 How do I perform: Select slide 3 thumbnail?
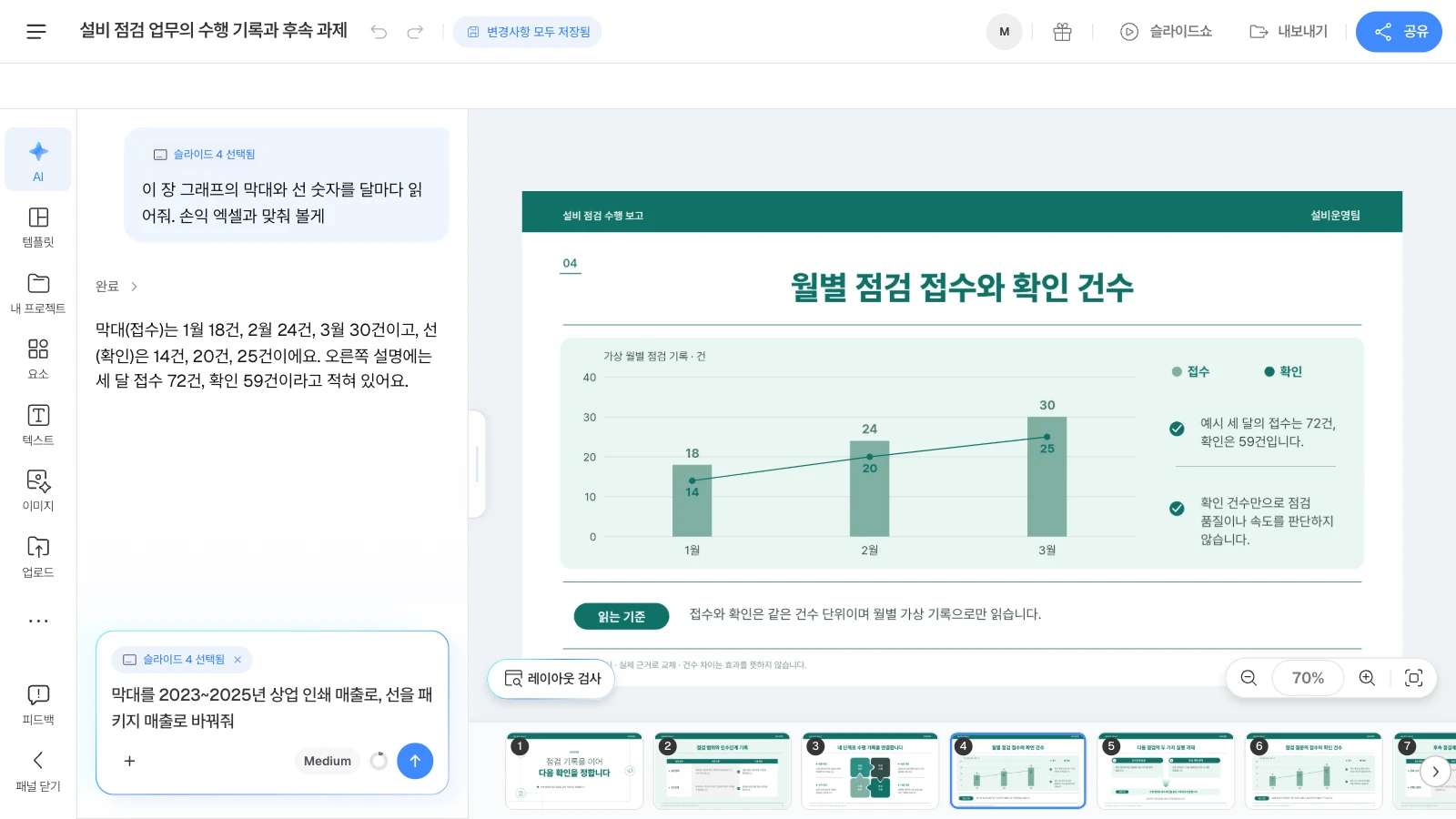point(870,771)
